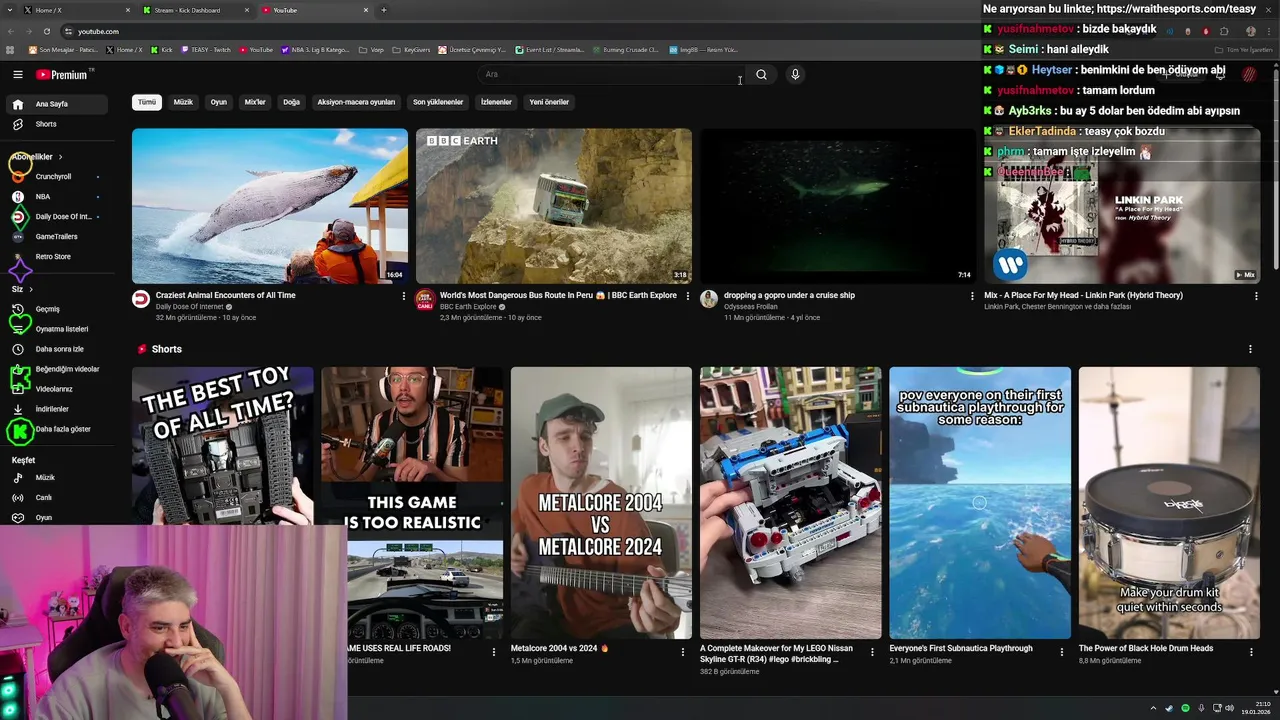Open the LEGO Nissan Skyline short
The height and width of the screenshot is (720, 1280).
791,503
